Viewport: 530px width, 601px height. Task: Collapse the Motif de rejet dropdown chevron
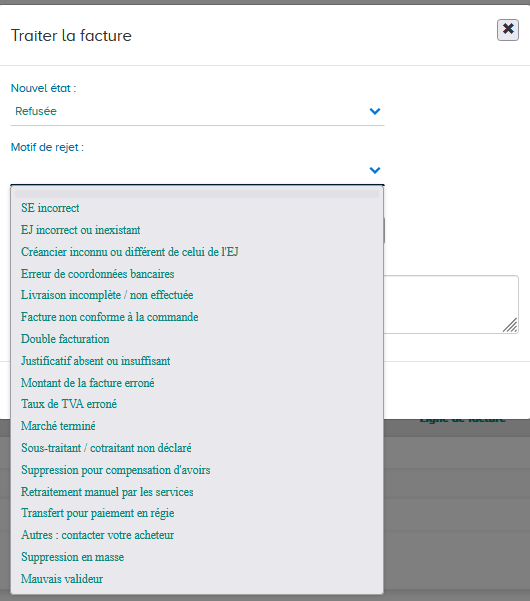click(x=374, y=170)
